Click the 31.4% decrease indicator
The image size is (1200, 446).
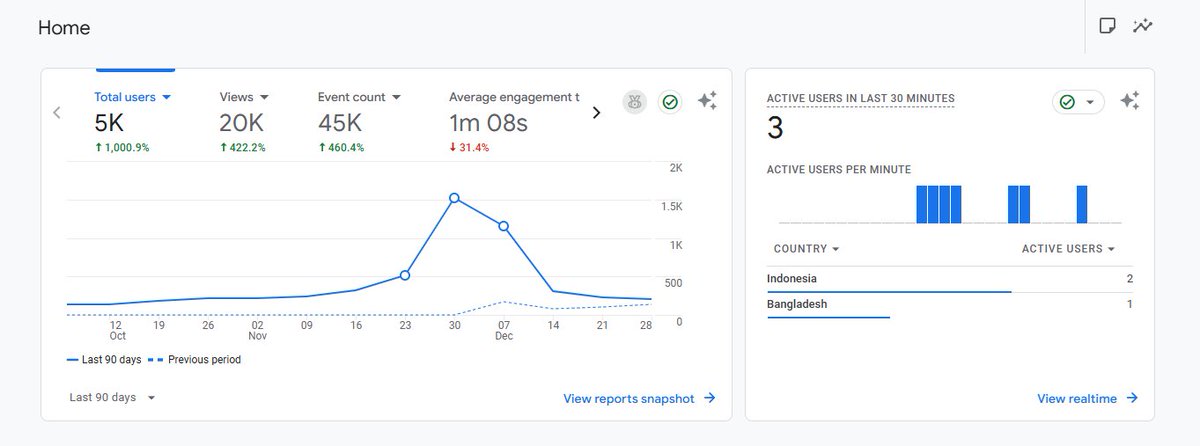tap(469, 148)
